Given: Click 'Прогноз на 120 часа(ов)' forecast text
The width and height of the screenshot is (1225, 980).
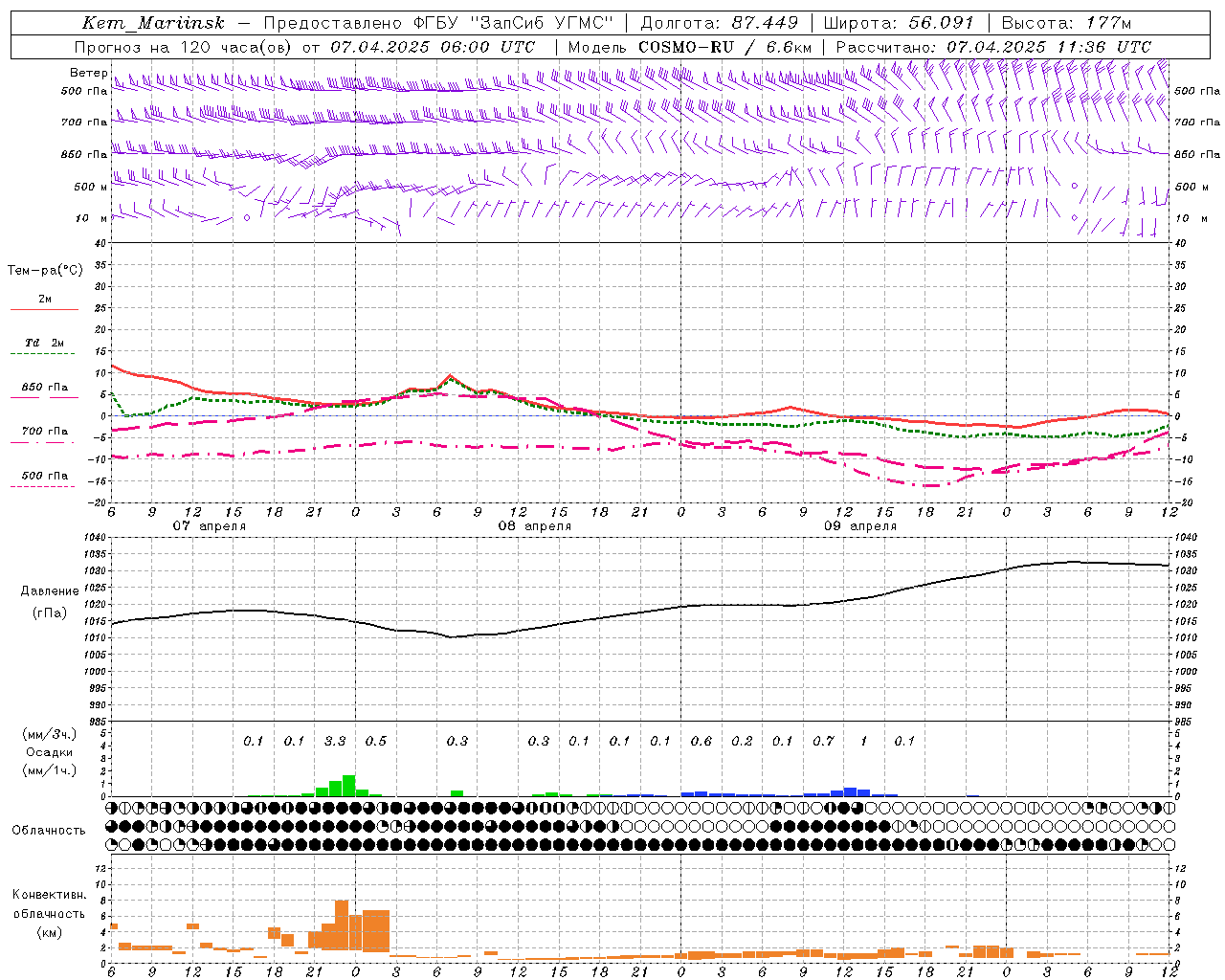Looking at the screenshot, I should tap(184, 47).
